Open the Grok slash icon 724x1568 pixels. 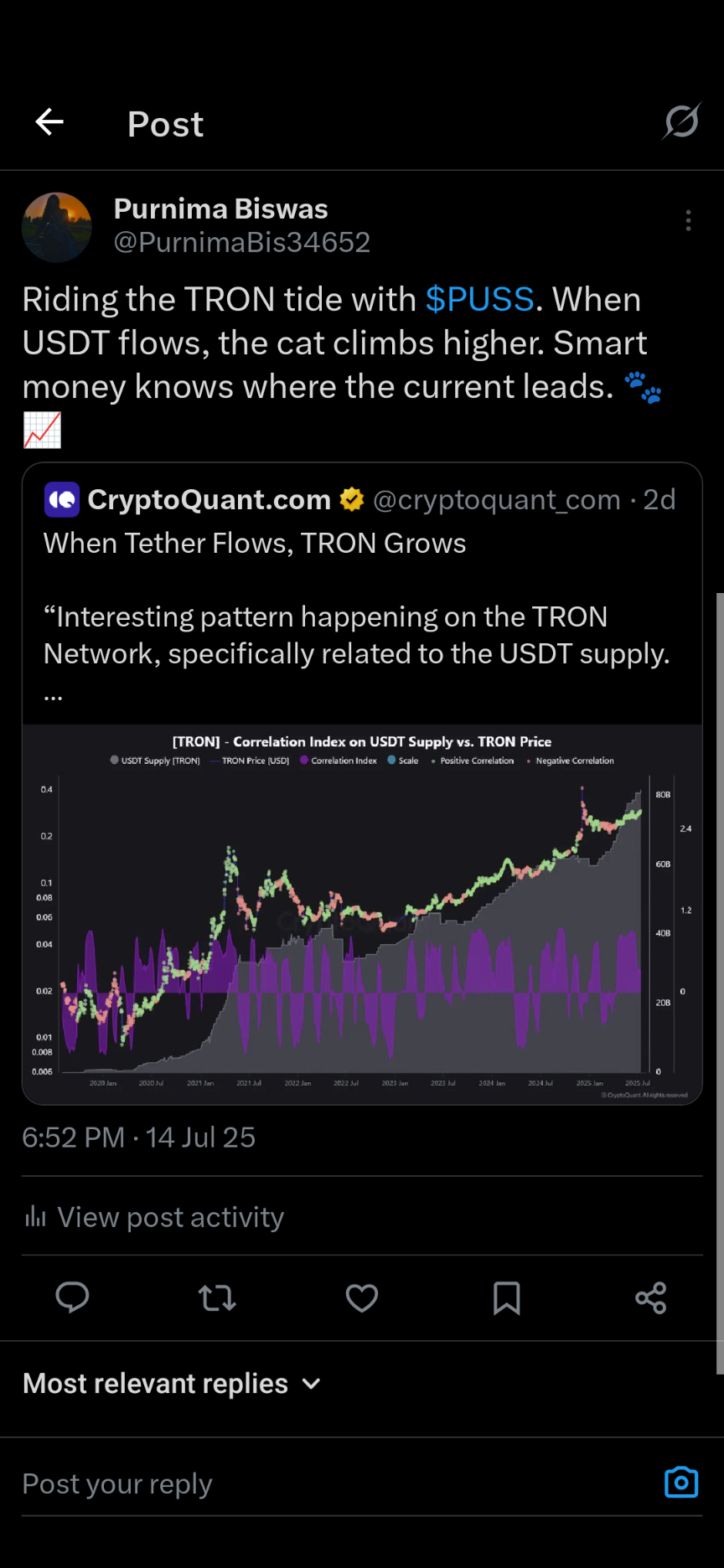coord(681,122)
